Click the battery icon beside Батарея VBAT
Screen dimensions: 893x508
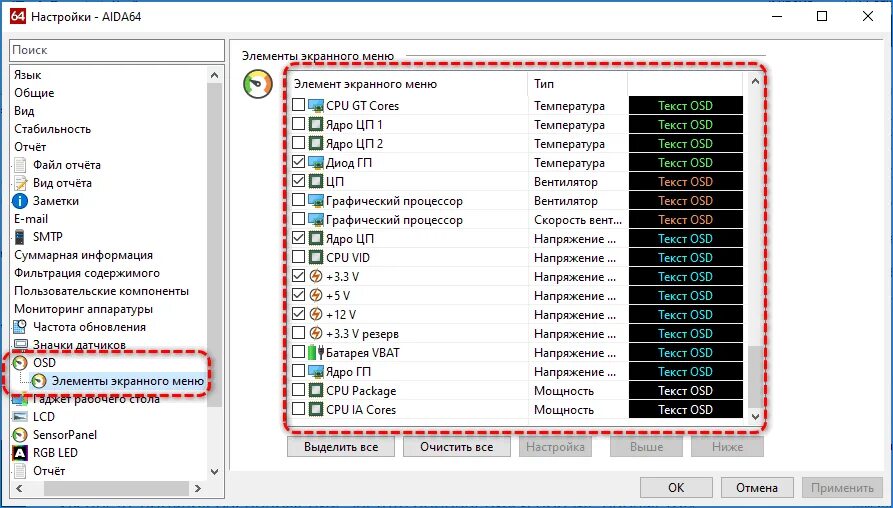(x=316, y=353)
